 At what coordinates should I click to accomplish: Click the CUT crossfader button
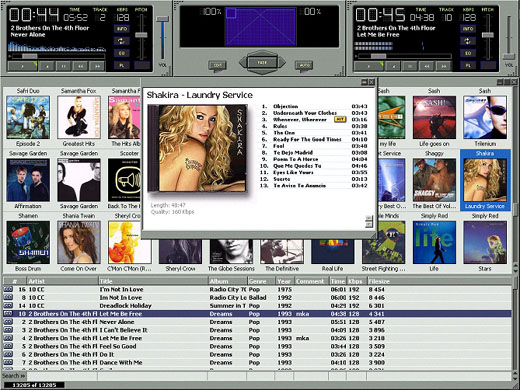pyautogui.click(x=217, y=65)
